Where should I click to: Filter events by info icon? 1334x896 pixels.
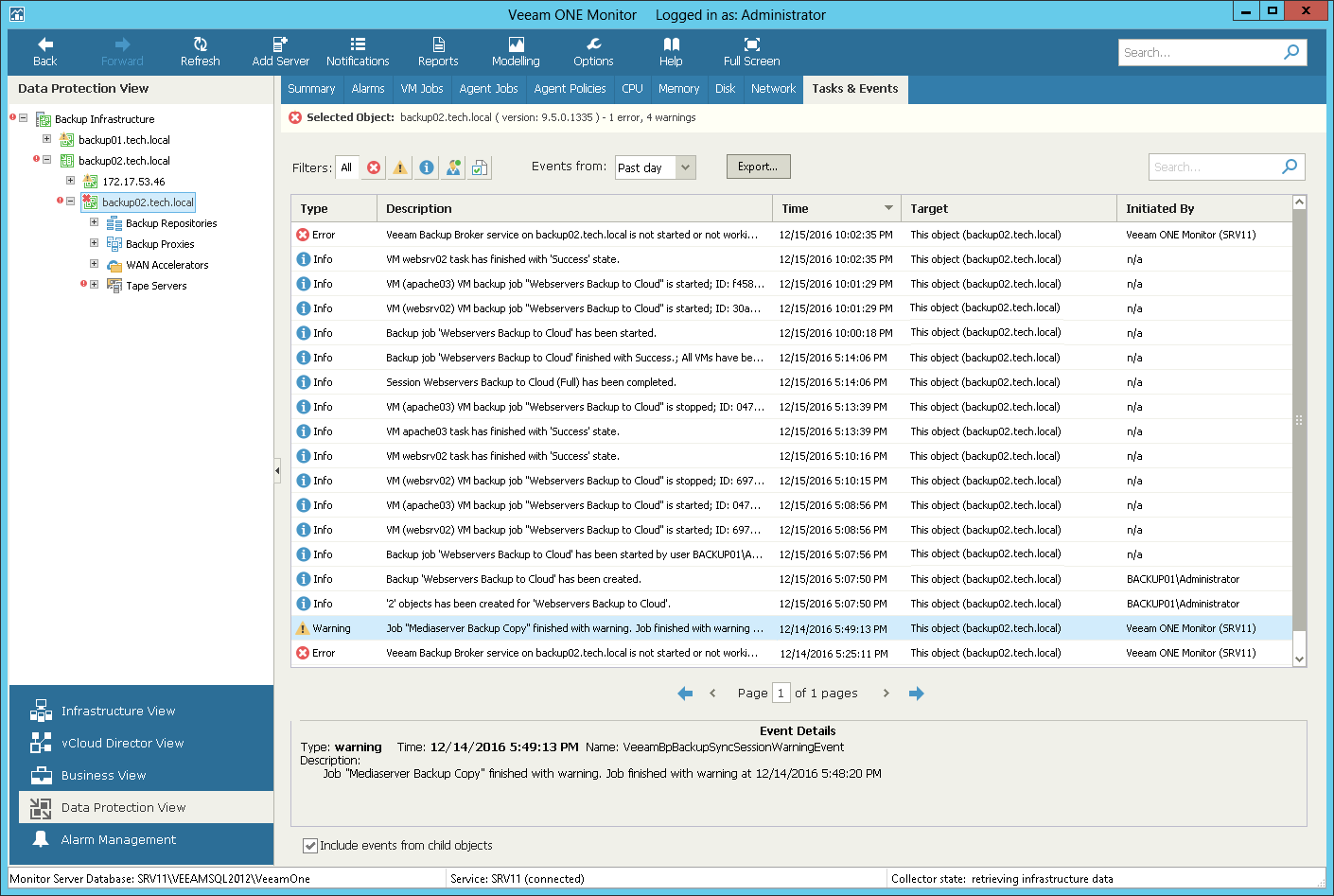click(427, 167)
